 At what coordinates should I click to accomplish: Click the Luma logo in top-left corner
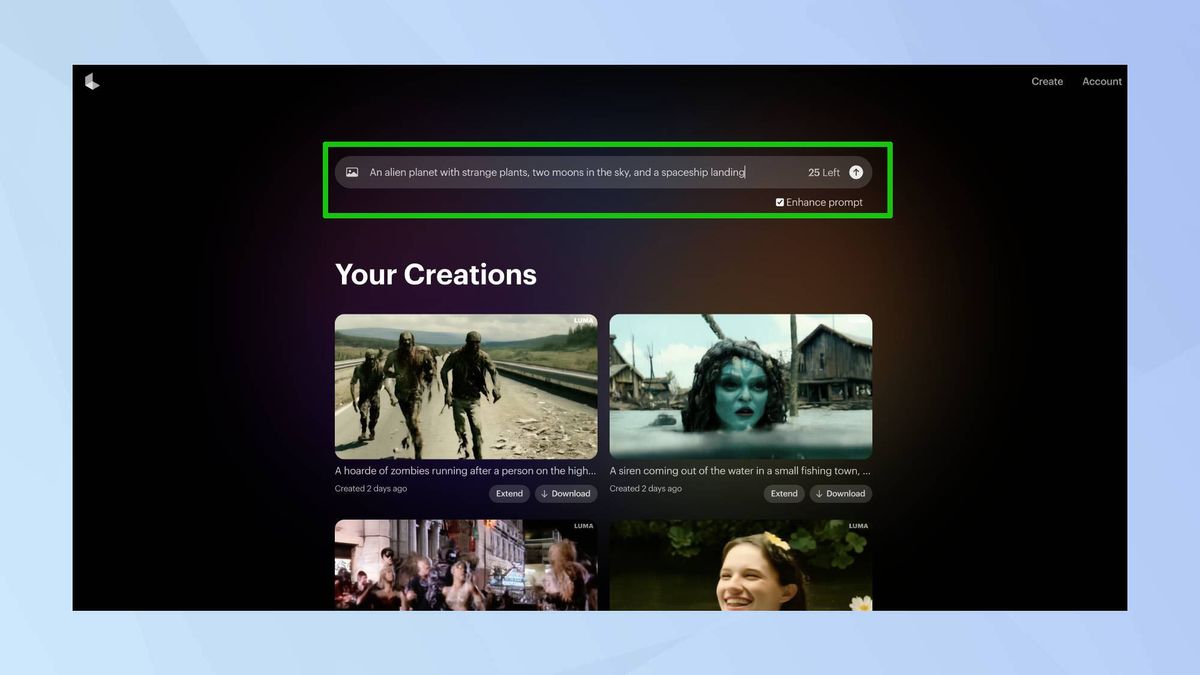point(92,82)
